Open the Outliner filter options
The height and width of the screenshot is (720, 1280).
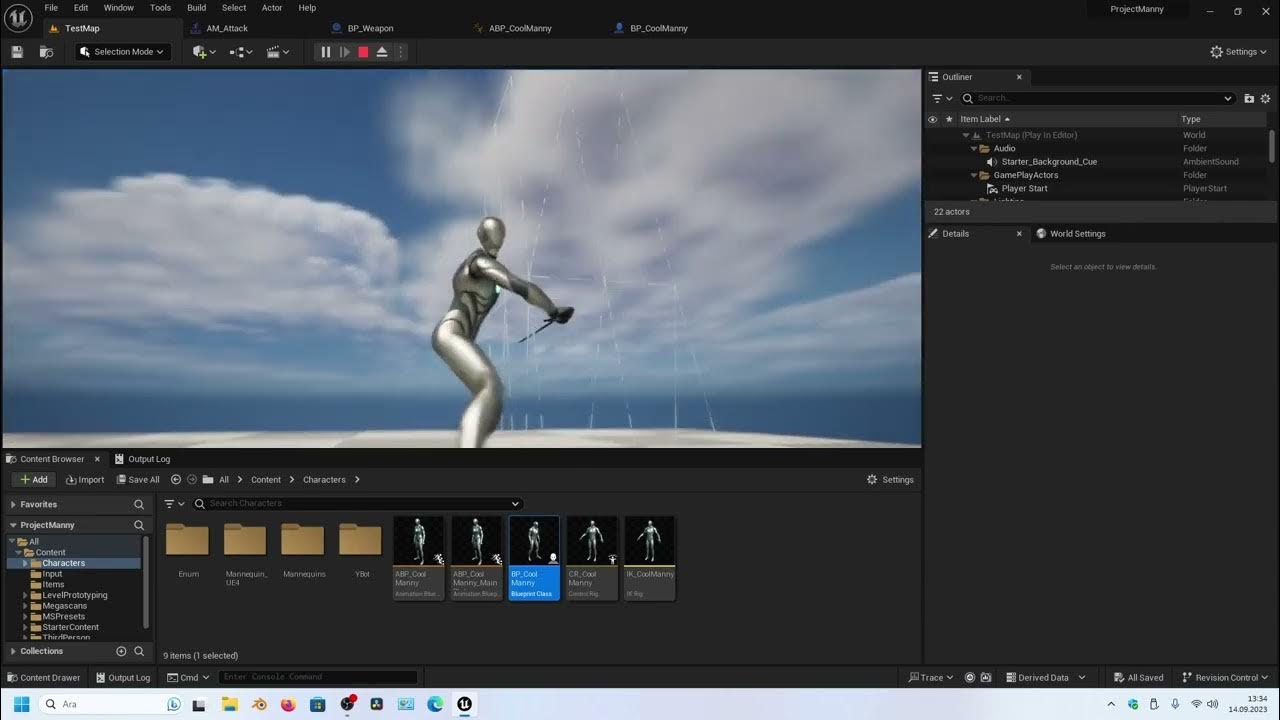(x=941, y=98)
